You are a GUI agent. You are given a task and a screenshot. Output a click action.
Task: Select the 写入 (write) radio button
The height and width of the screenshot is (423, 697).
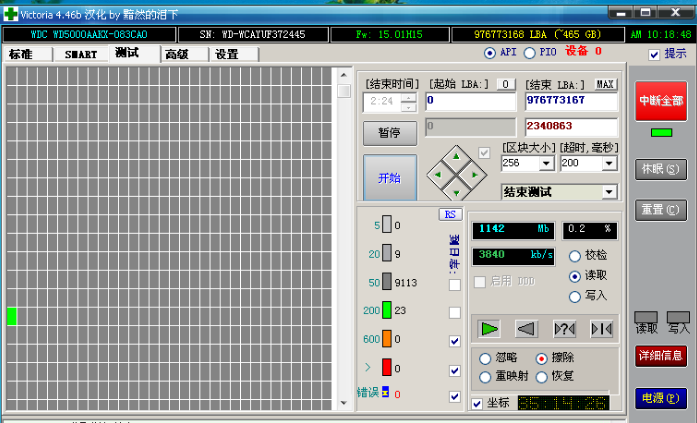click(x=574, y=296)
